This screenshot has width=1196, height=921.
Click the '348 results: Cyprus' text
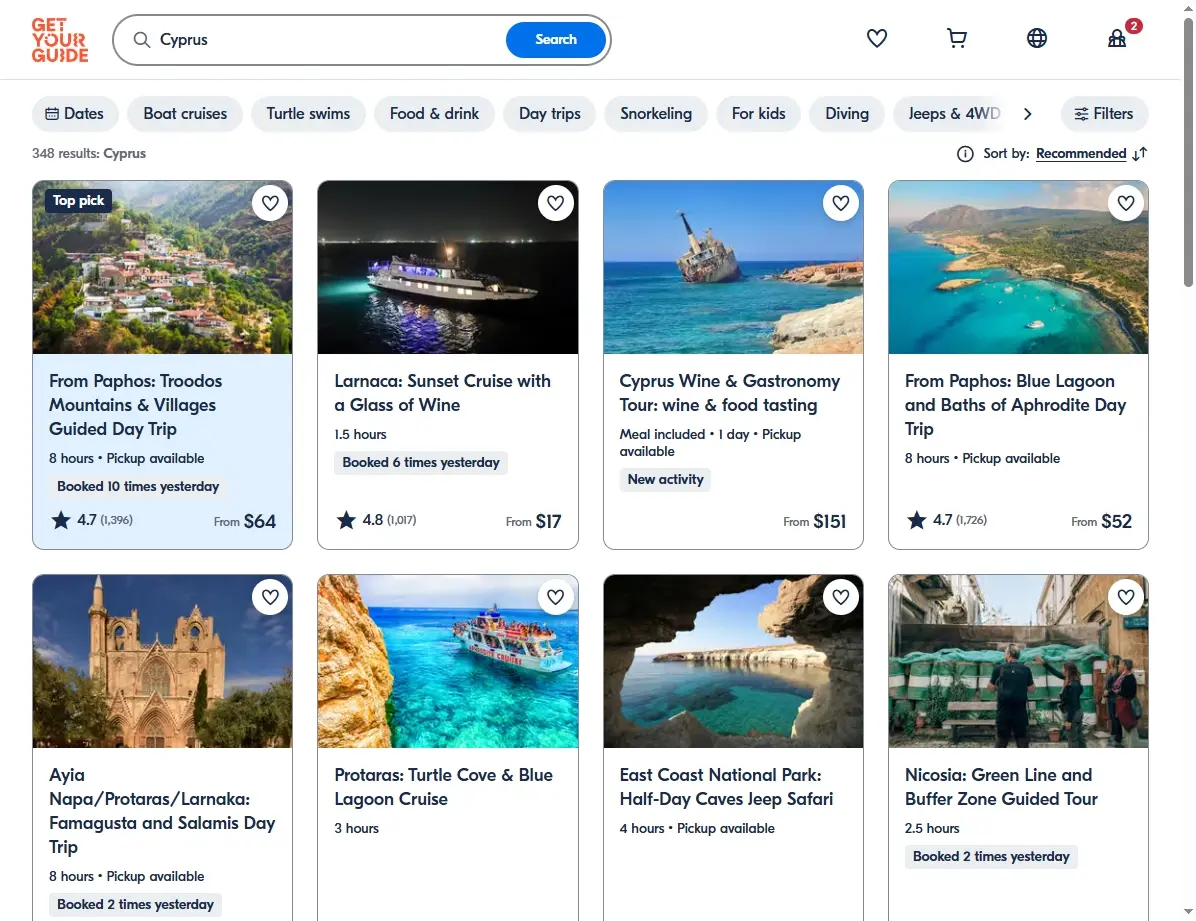pos(88,153)
